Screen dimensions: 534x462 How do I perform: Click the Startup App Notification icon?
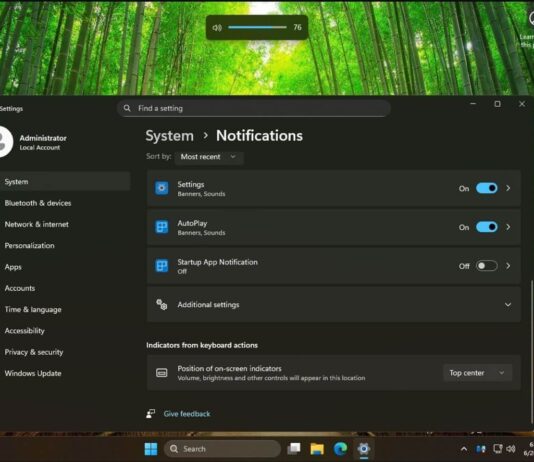[x=161, y=266]
